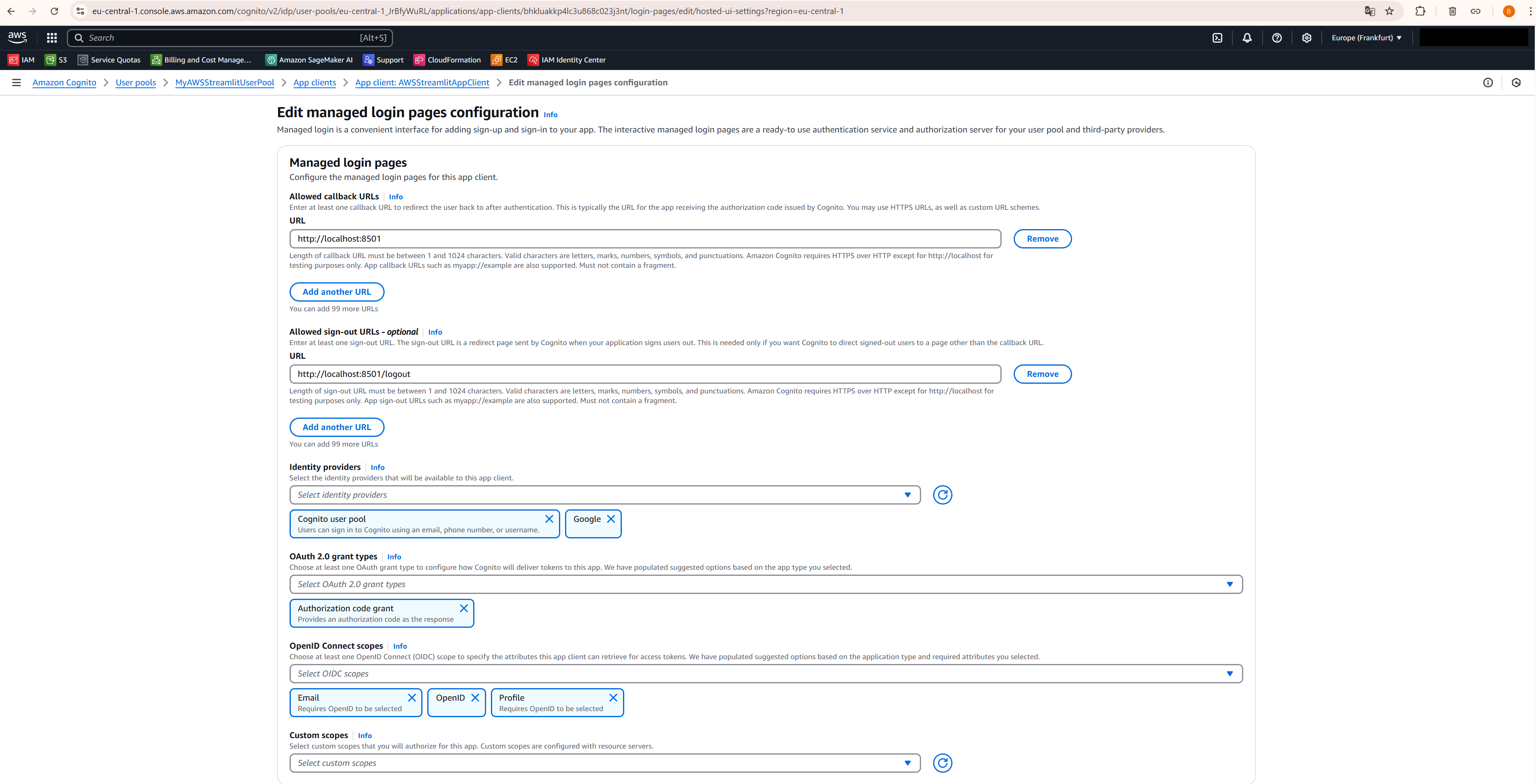
Task: Open the left navigation hamburger menu
Action: [16, 82]
